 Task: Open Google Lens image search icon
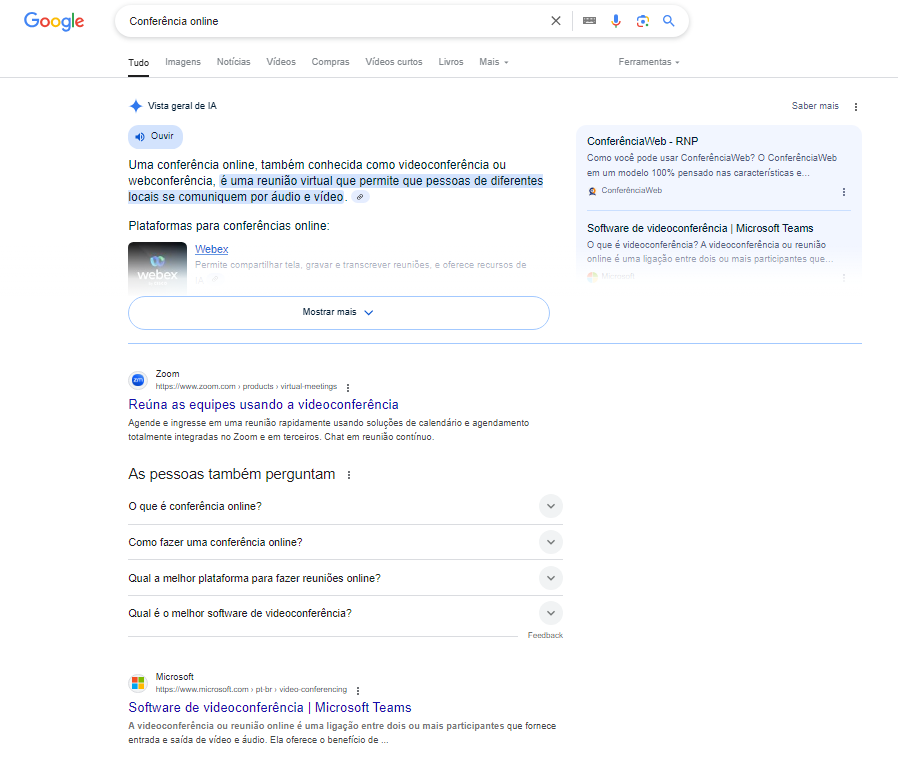[643, 21]
